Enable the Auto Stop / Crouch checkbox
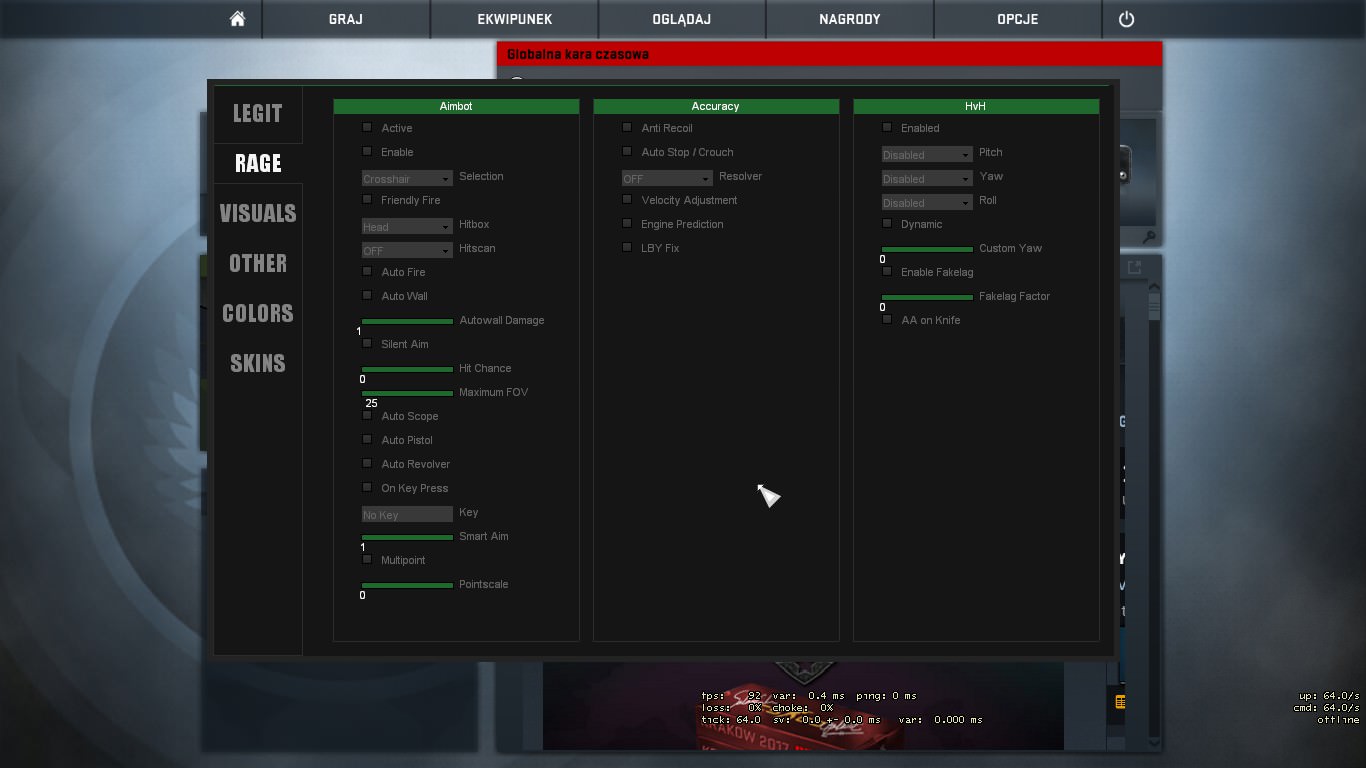The height and width of the screenshot is (768, 1366). (627, 151)
